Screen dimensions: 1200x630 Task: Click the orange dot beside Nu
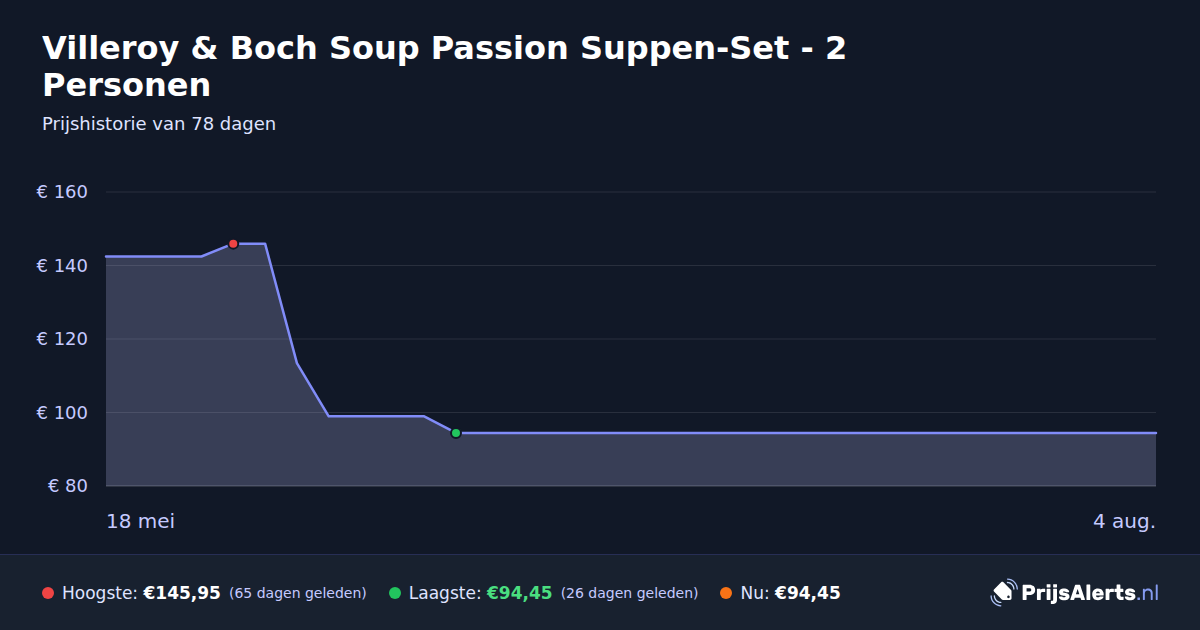tap(726, 593)
